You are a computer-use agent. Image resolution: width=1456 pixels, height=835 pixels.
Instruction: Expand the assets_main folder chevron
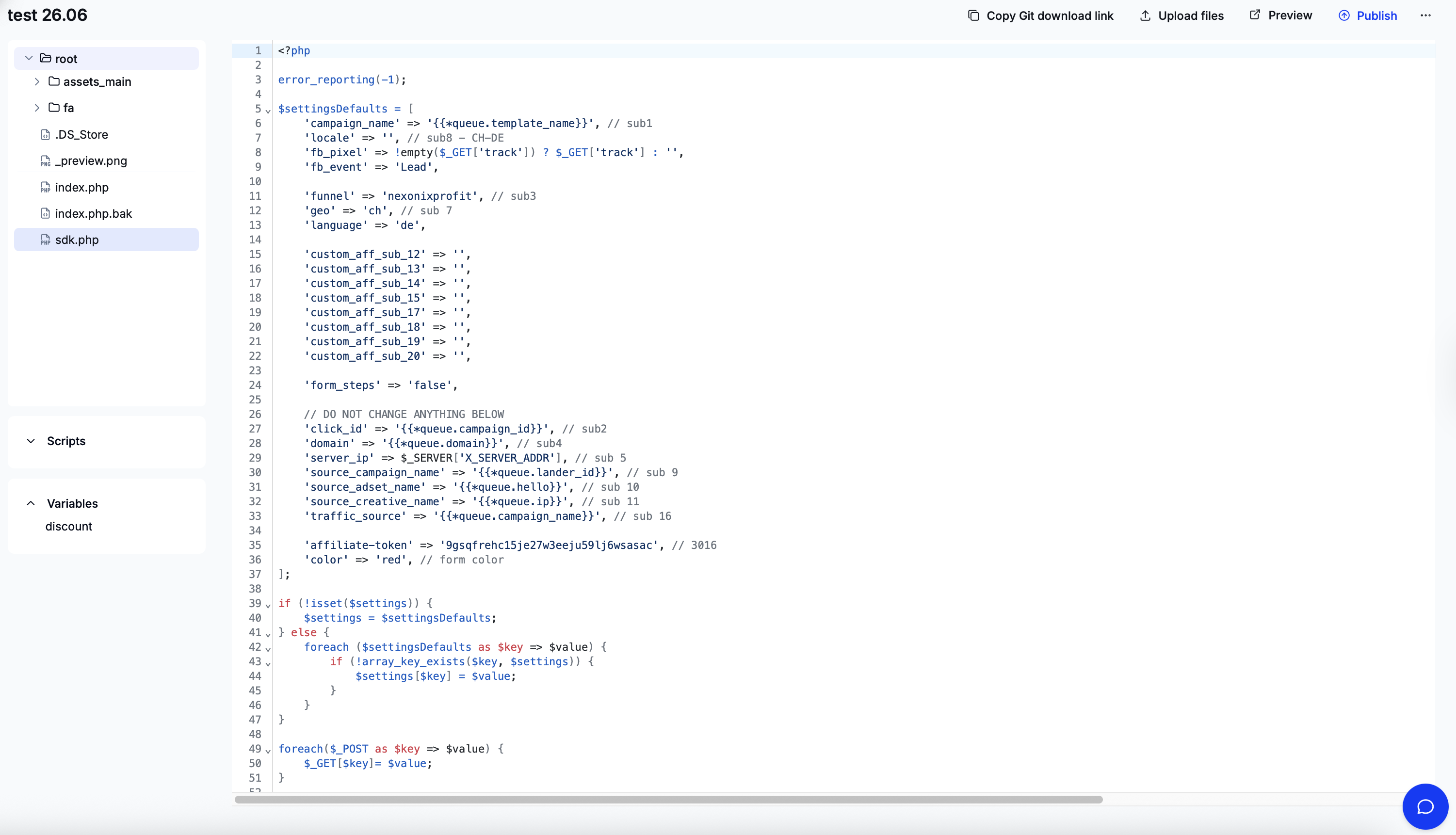[37, 81]
